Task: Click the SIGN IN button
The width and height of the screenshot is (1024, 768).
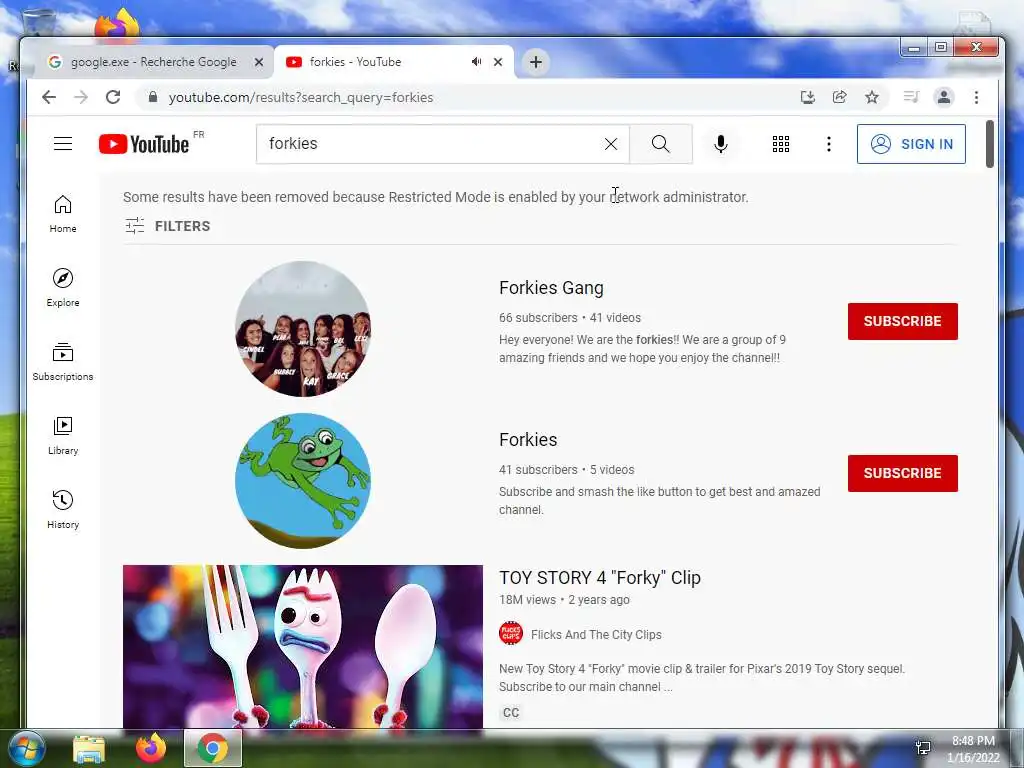Action: point(911,144)
